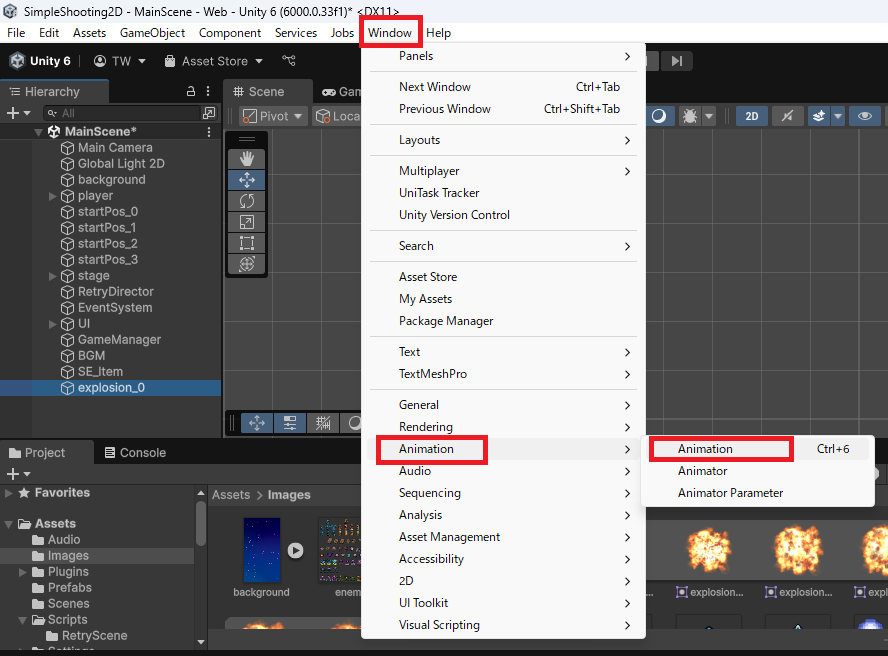Image resolution: width=888 pixels, height=656 pixels.
Task: Expand the Plugins folder
Action: [23, 572]
